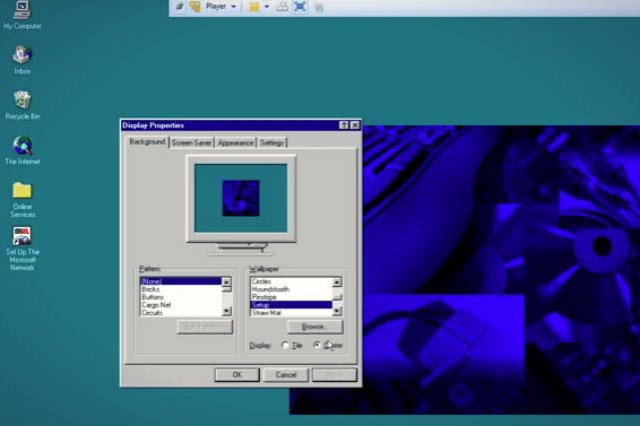The height and width of the screenshot is (426, 640).
Task: Click the yellow power icon in toolbar
Action: 254,7
